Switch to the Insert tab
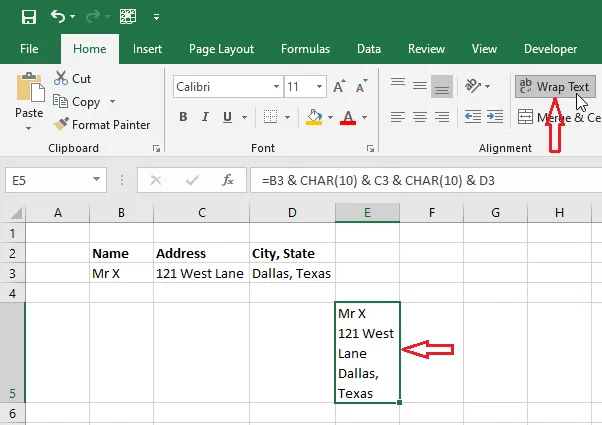602x425 pixels. [147, 49]
